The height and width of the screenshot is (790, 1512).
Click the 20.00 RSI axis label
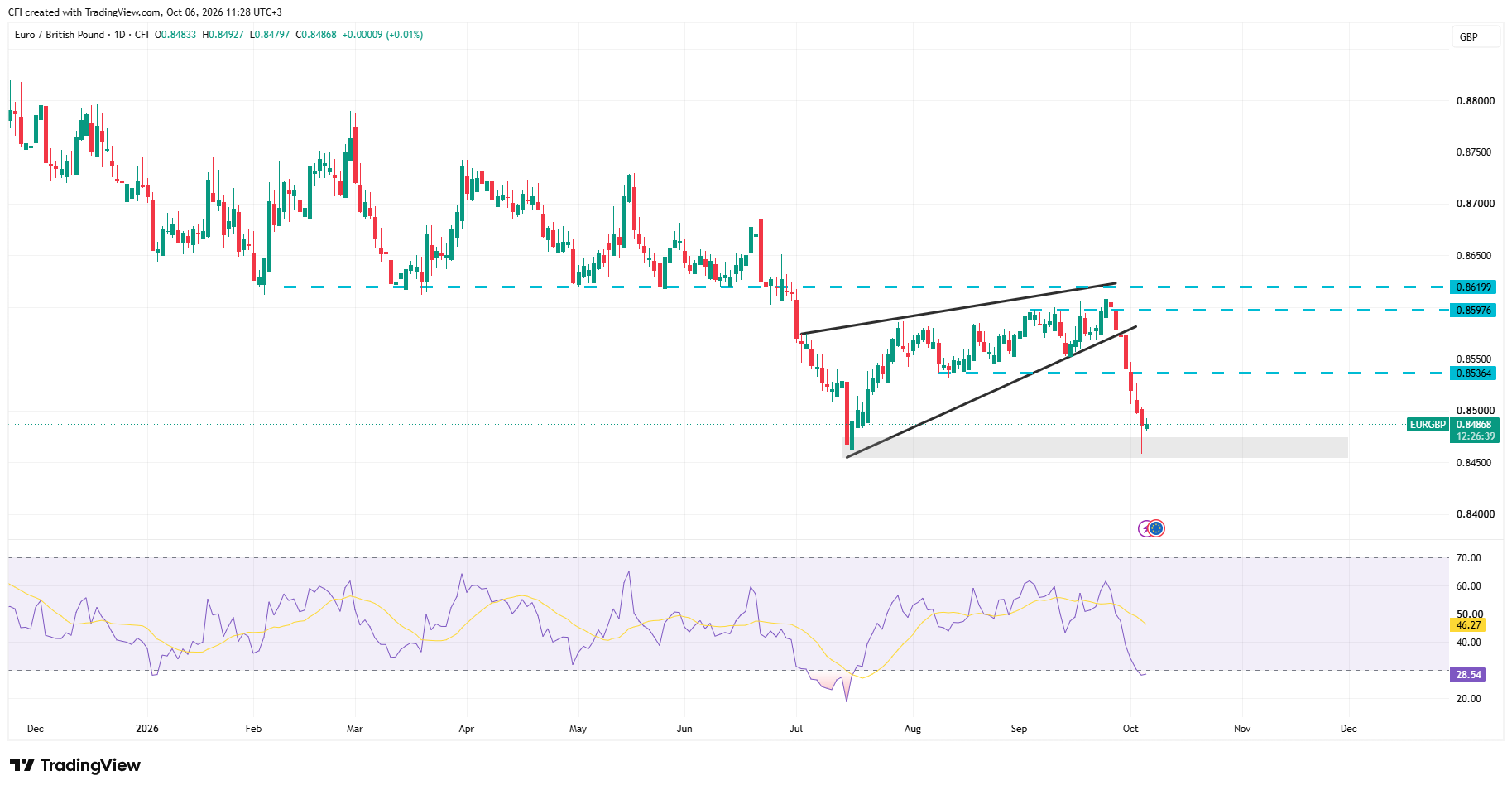(x=1468, y=699)
